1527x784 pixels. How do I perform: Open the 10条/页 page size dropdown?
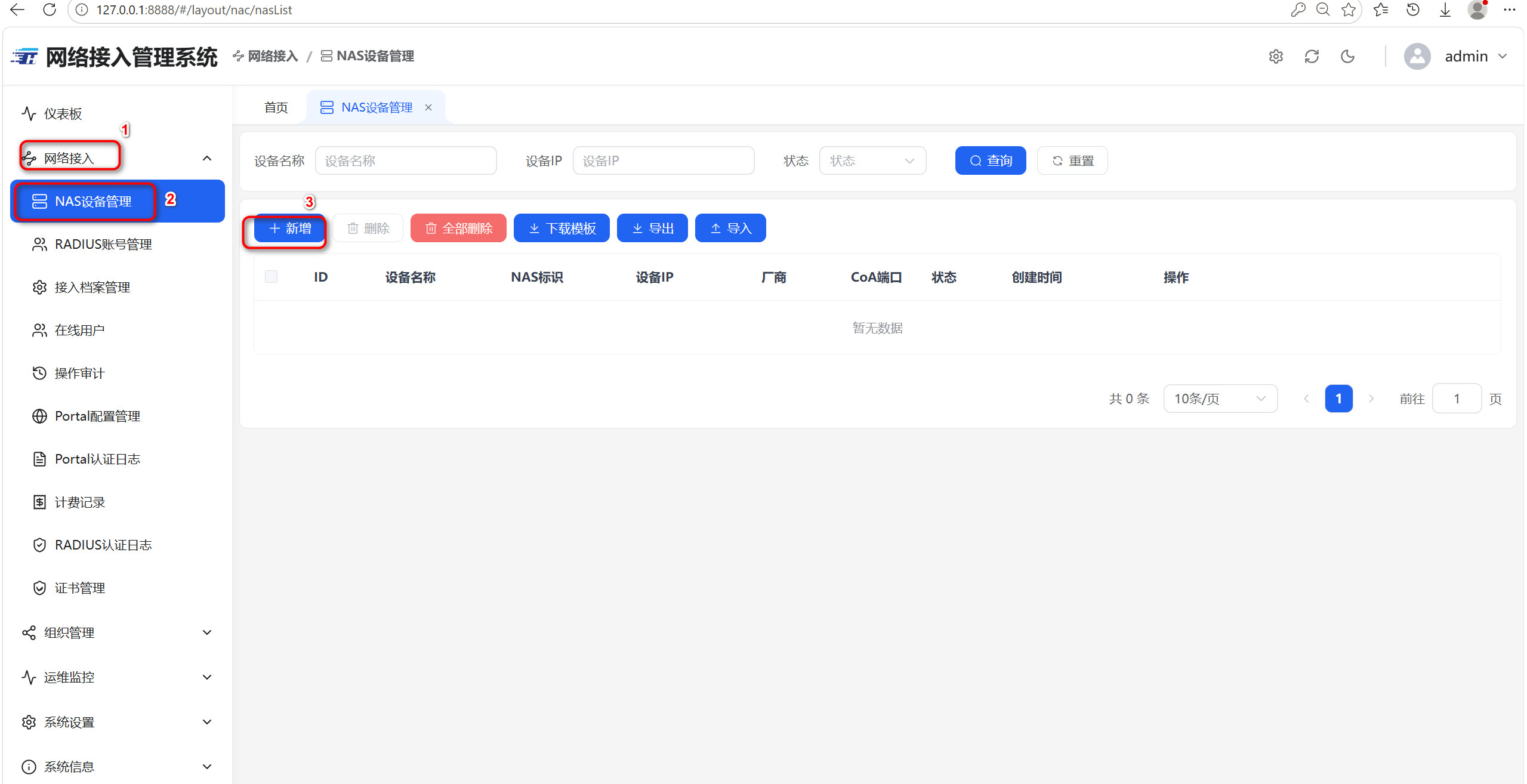click(x=1220, y=399)
